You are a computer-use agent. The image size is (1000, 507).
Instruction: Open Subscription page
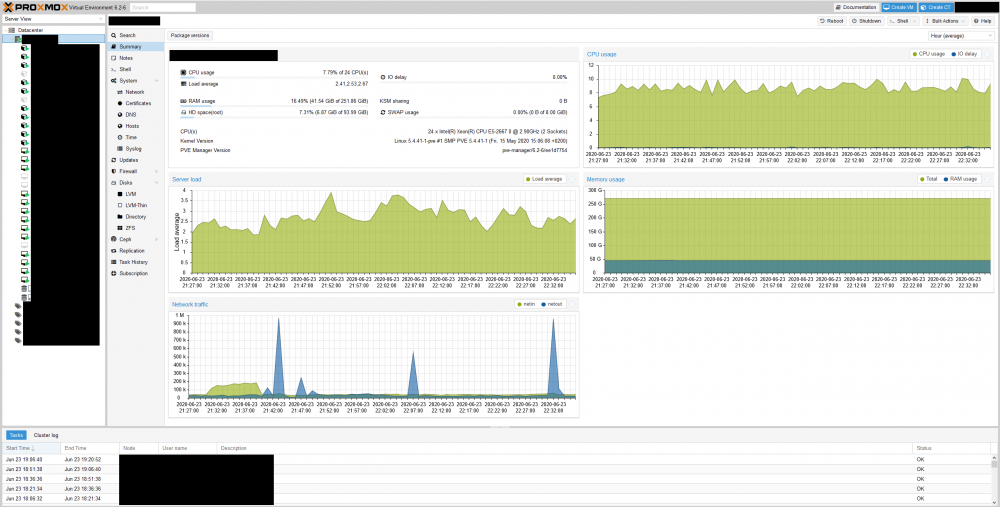[x=135, y=274]
